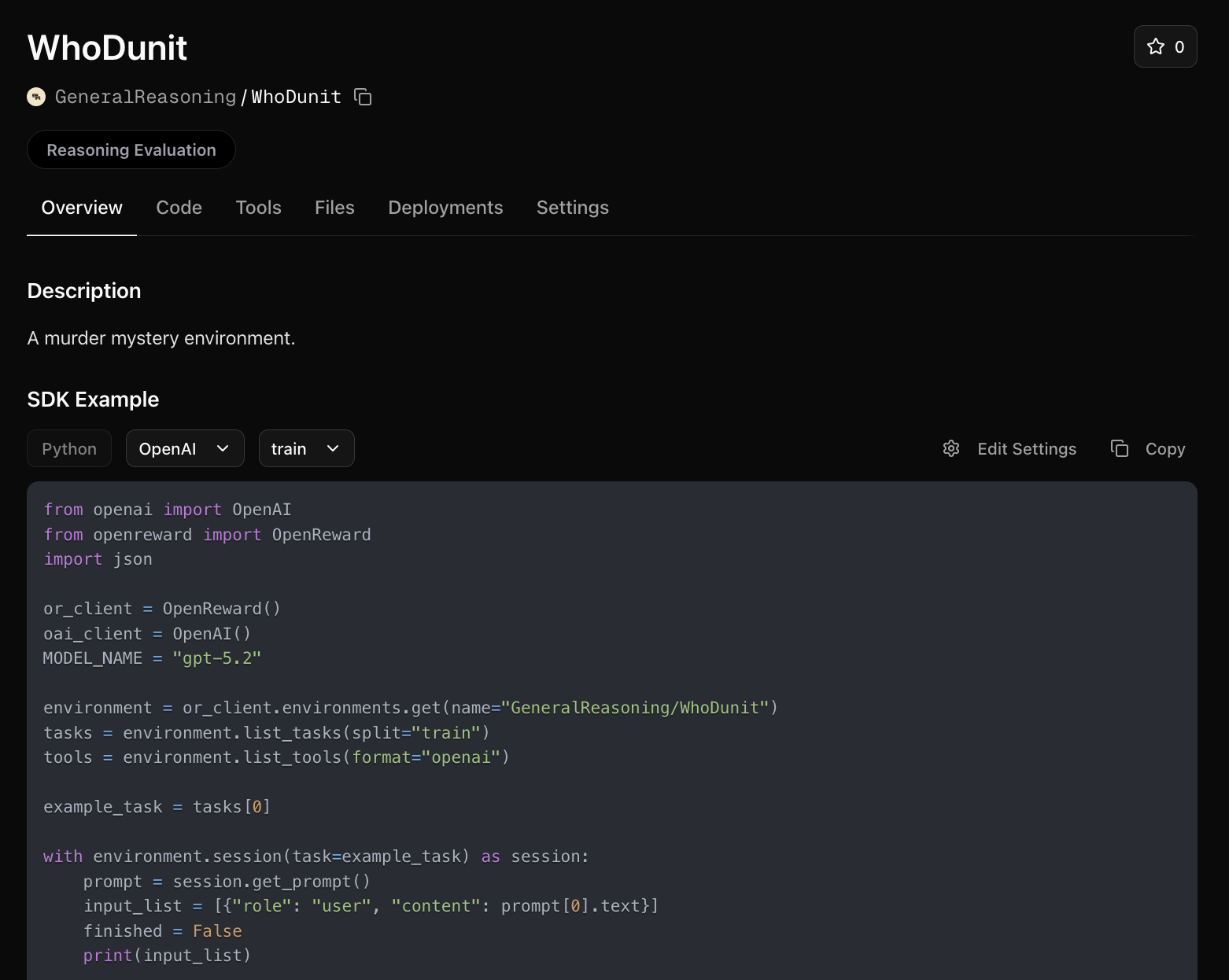Star the WhoDunit environment
Screen dimensions: 1229x980
(1164, 46)
